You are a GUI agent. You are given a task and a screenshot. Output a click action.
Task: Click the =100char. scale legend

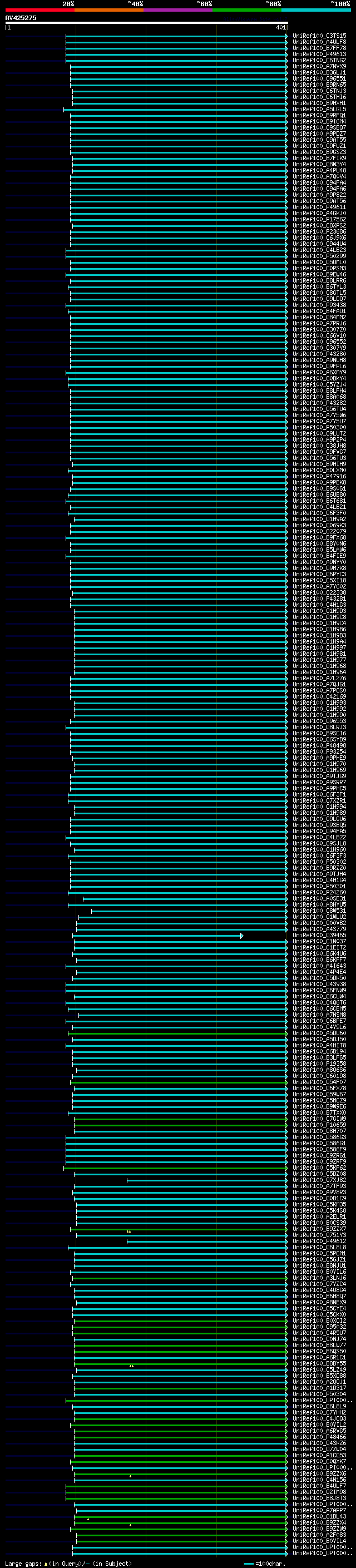coord(265,1564)
